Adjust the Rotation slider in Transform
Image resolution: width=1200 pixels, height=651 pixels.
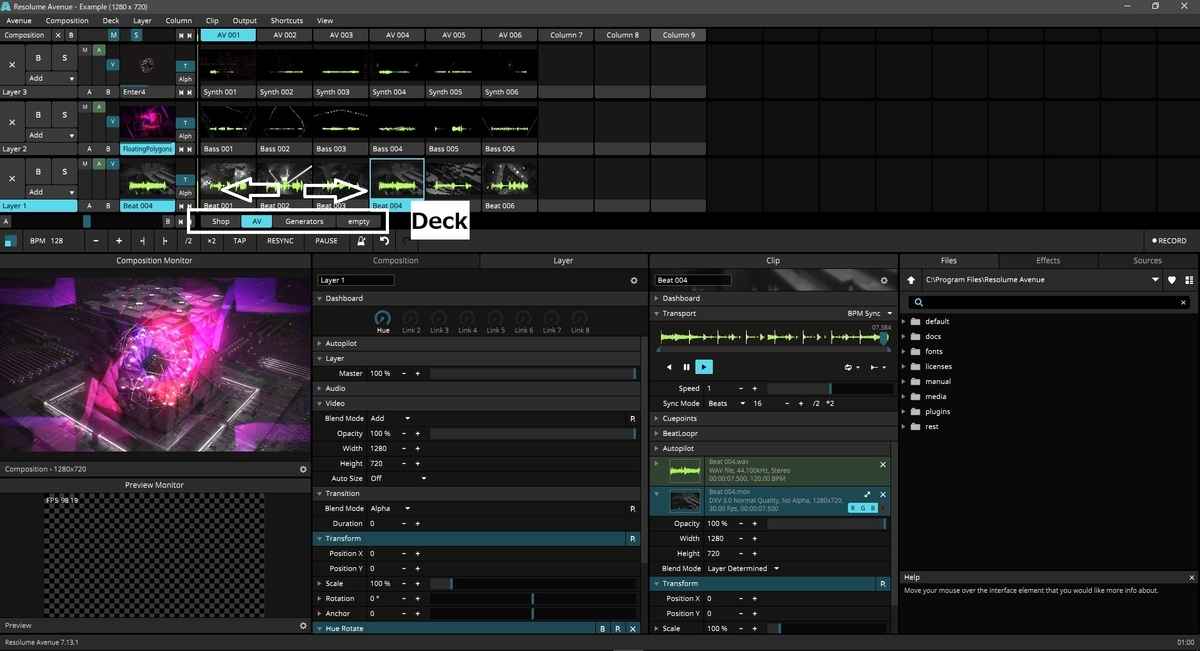point(533,598)
